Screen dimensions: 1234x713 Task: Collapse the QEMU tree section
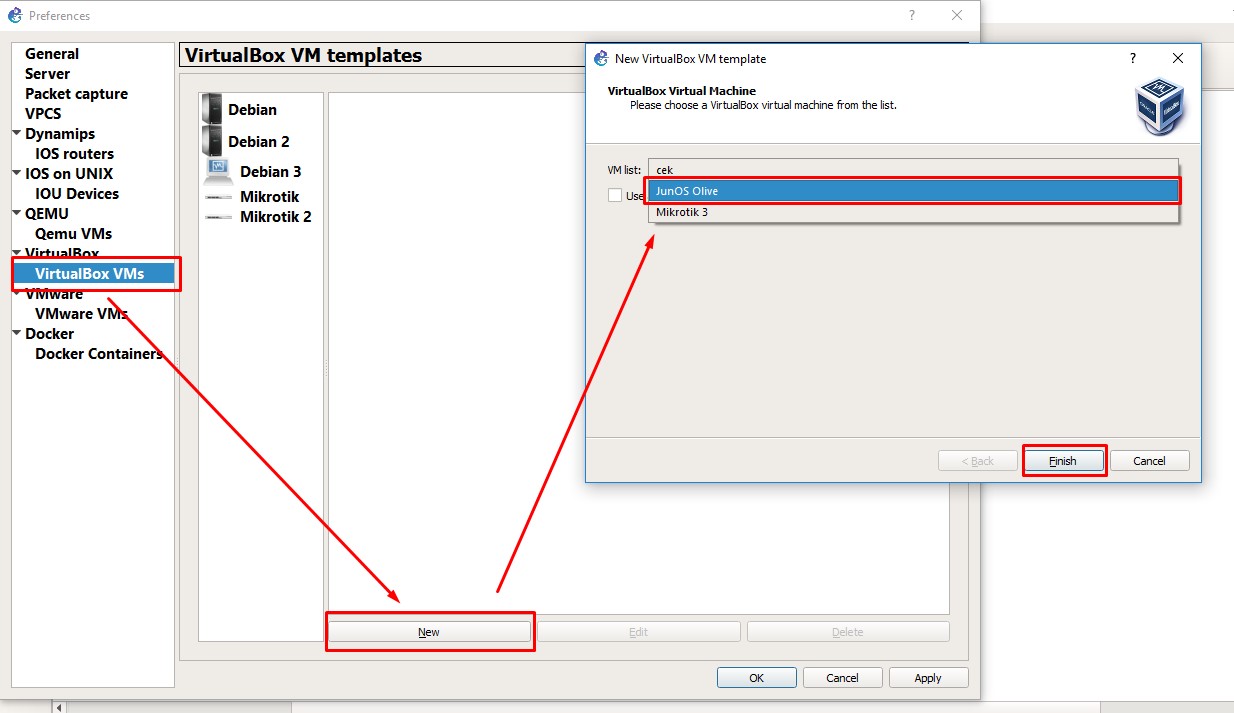(x=17, y=213)
